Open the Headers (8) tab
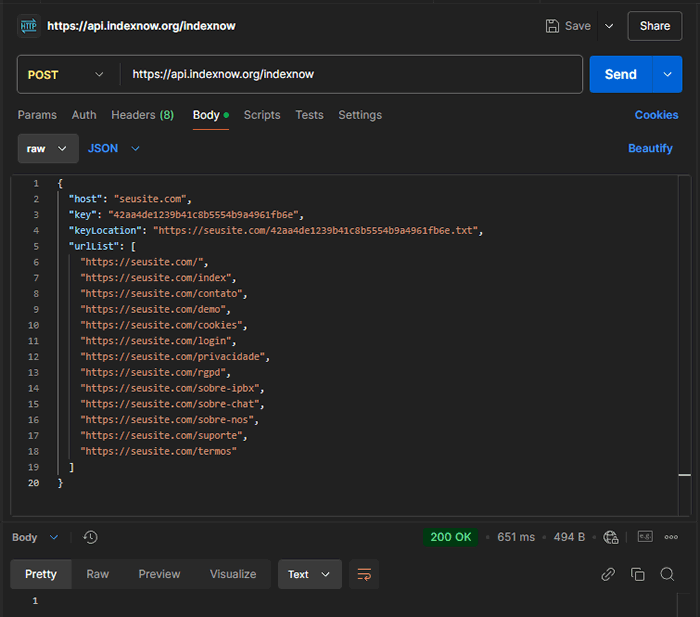 click(142, 115)
